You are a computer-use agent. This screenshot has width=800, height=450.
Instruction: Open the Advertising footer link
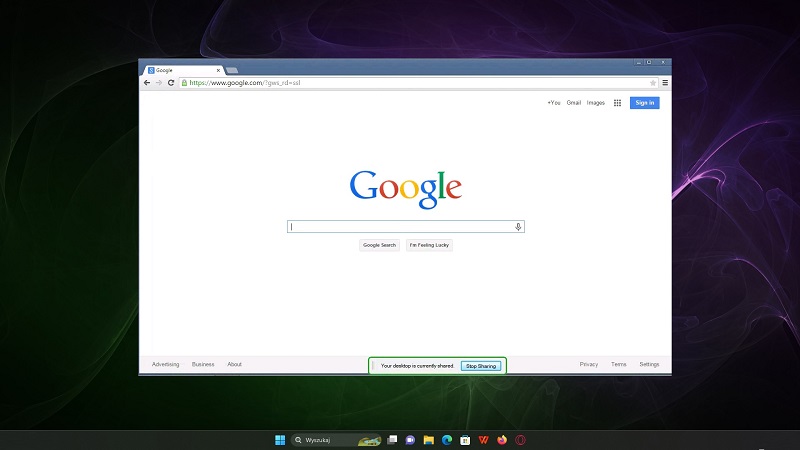165,364
